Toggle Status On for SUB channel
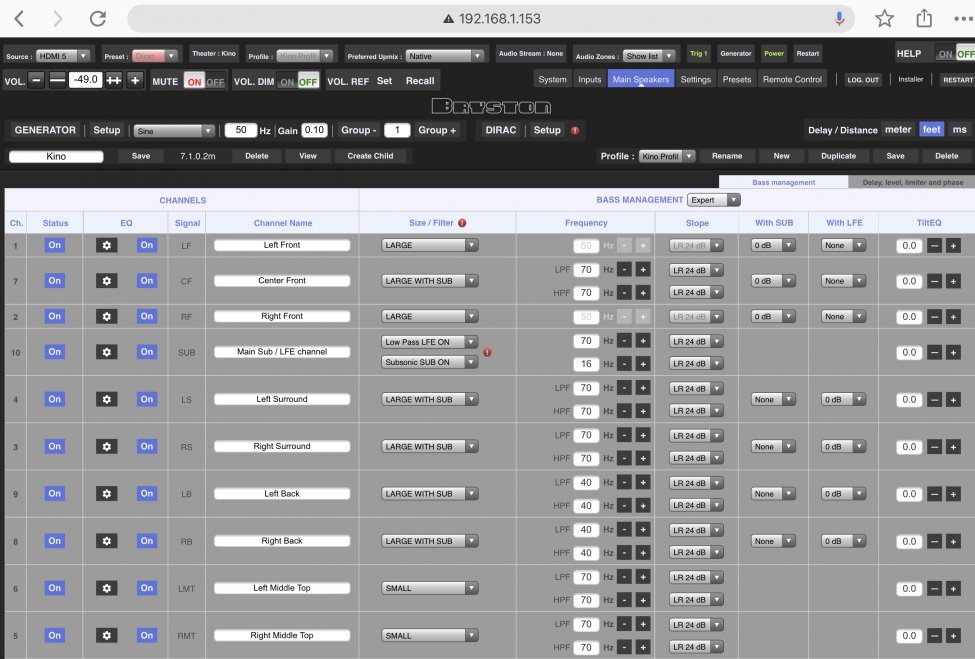The height and width of the screenshot is (659, 975). tap(55, 352)
